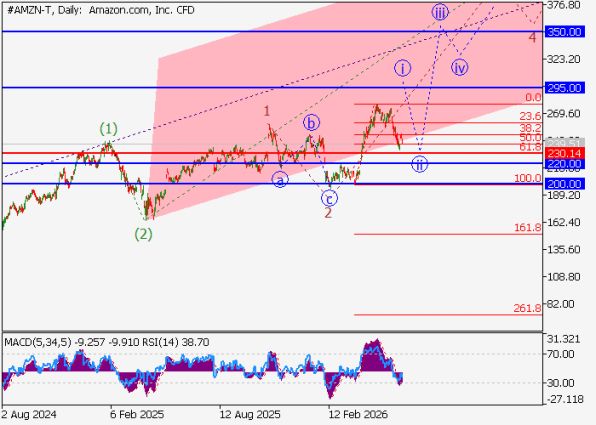Click the 162.40 price axis value
The height and width of the screenshot is (425, 596).
[563, 222]
